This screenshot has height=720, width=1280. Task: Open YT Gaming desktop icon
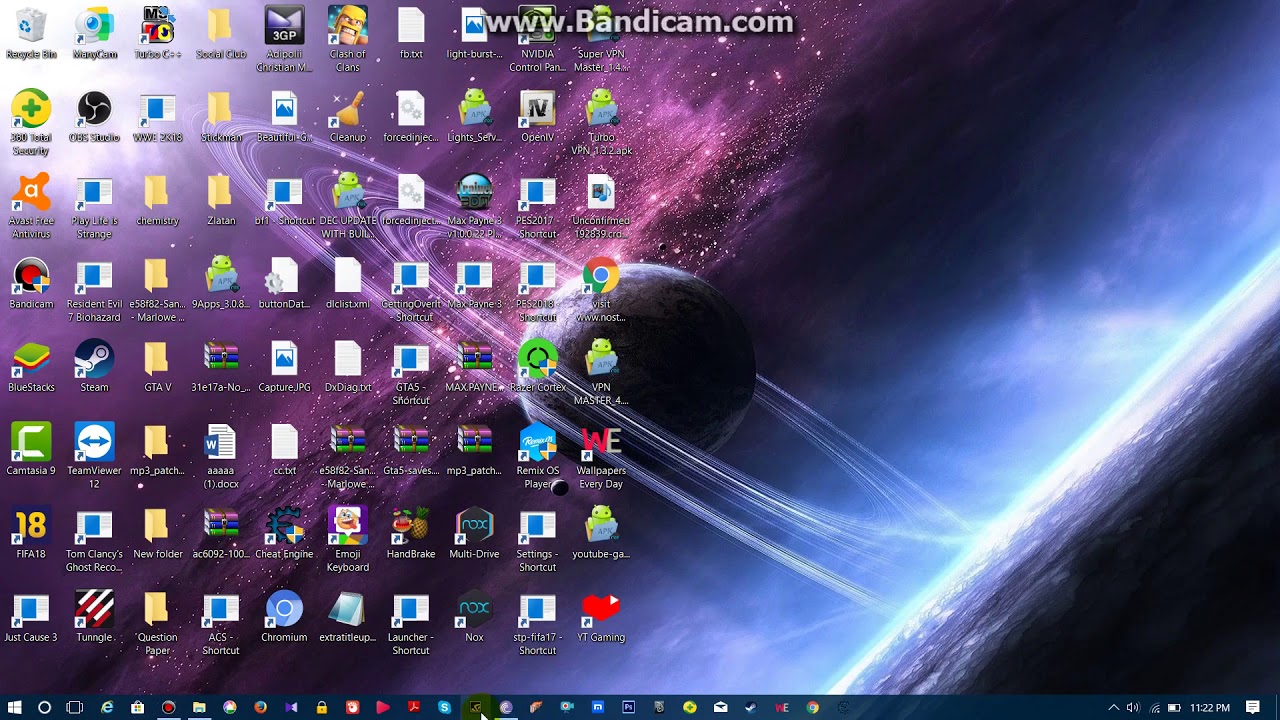pyautogui.click(x=600, y=617)
